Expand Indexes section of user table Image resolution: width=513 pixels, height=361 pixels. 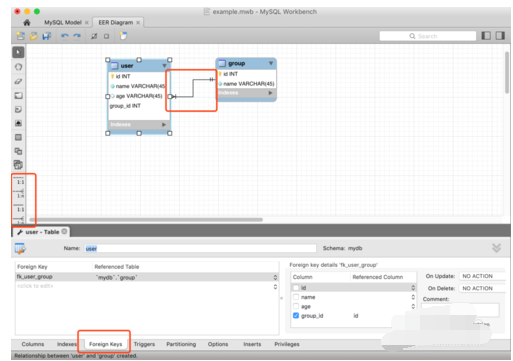tap(164, 125)
